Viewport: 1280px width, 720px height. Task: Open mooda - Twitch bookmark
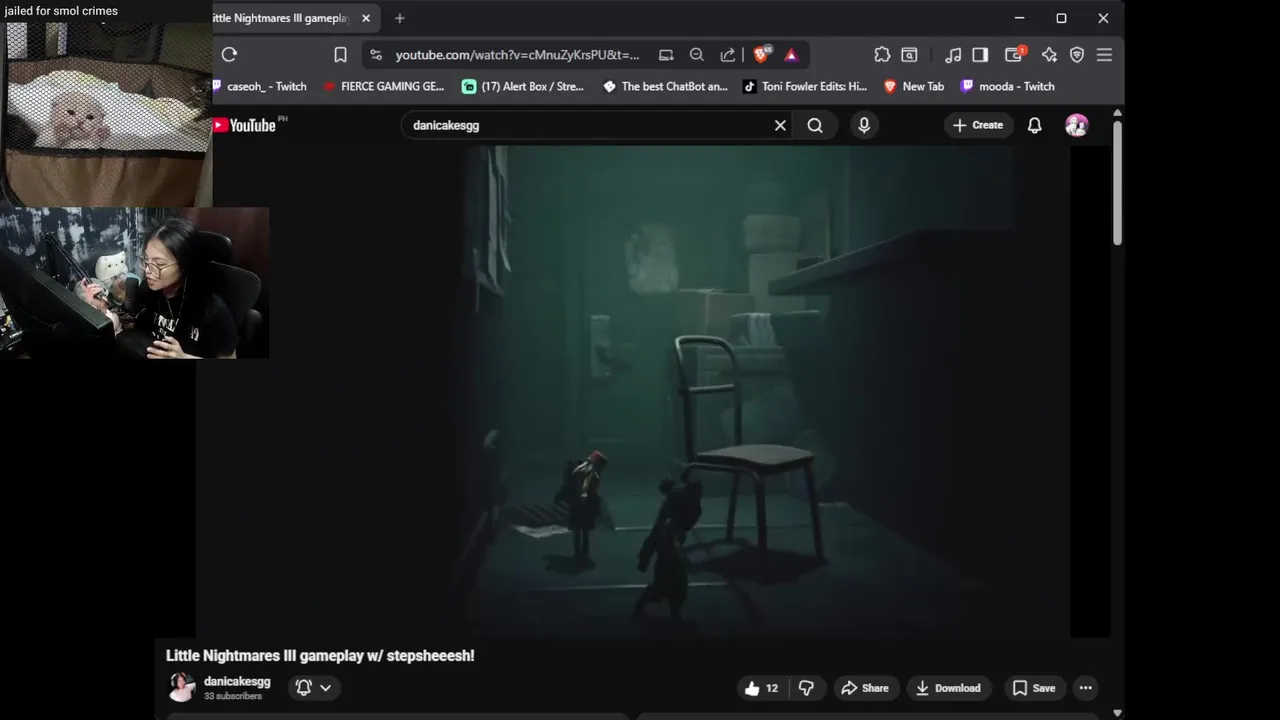click(1008, 87)
